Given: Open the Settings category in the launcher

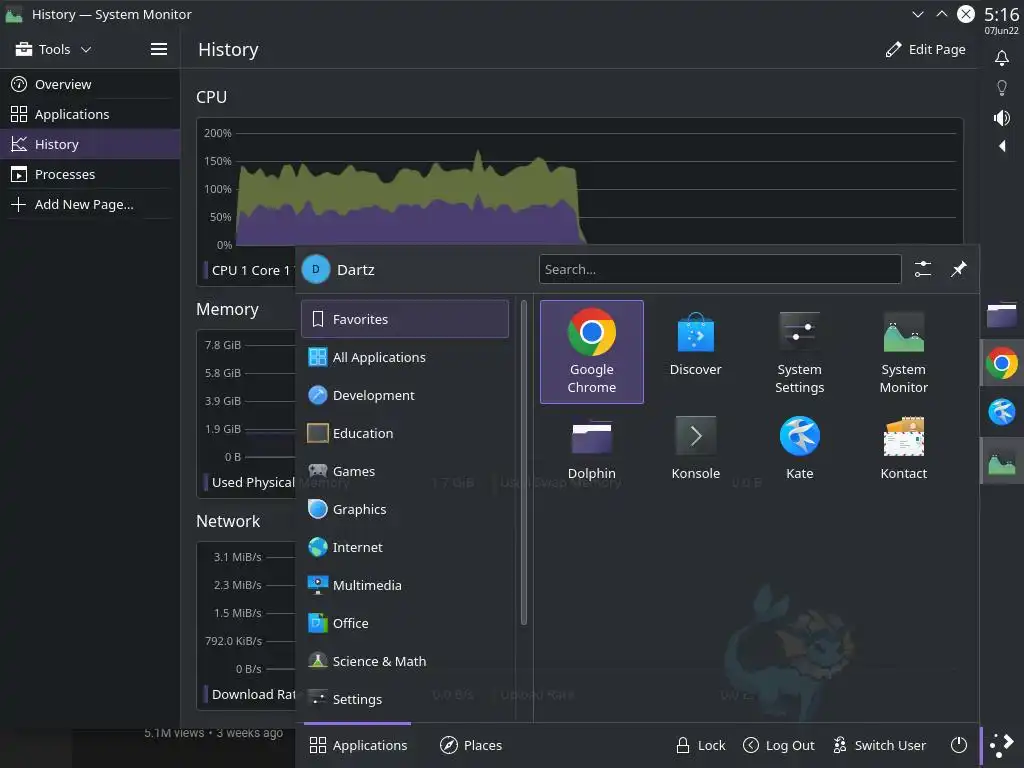Looking at the screenshot, I should 405,699.
